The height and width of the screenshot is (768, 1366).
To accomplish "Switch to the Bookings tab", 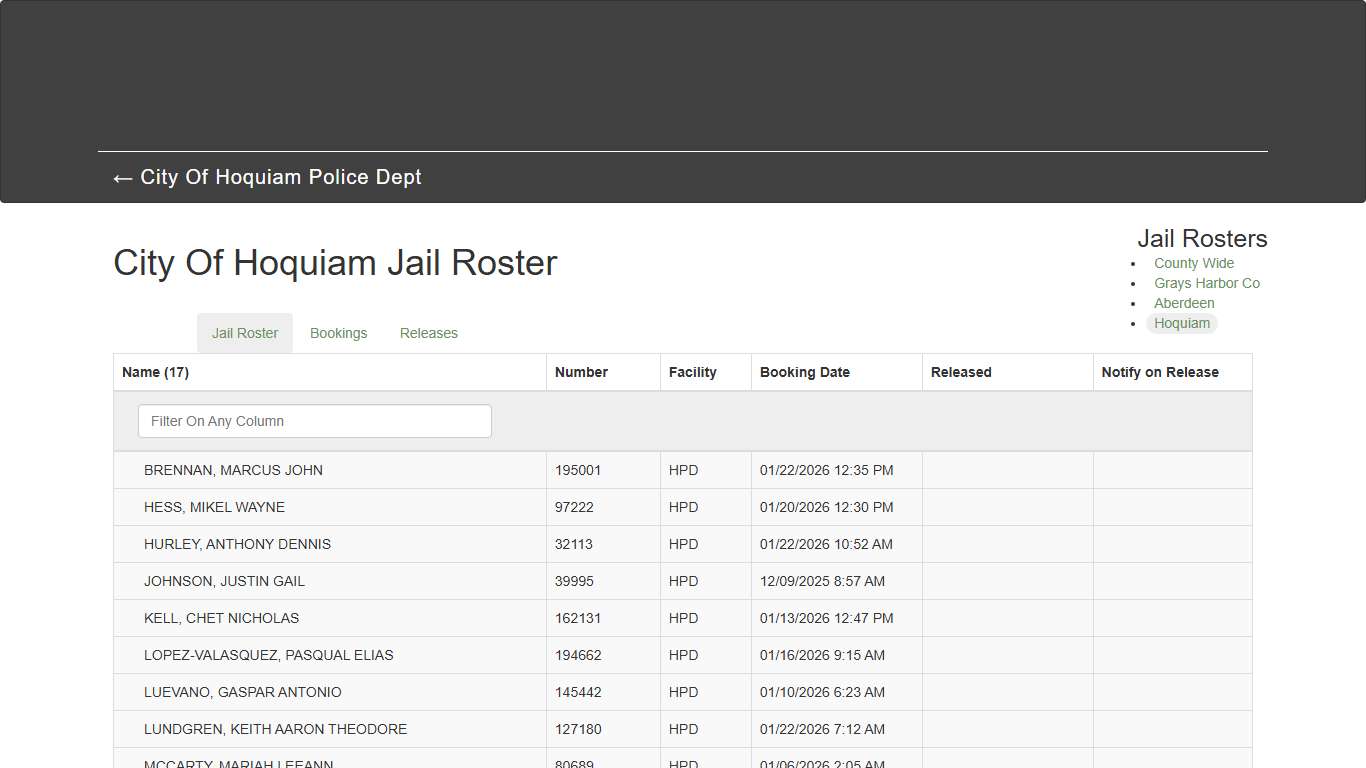I will point(338,333).
